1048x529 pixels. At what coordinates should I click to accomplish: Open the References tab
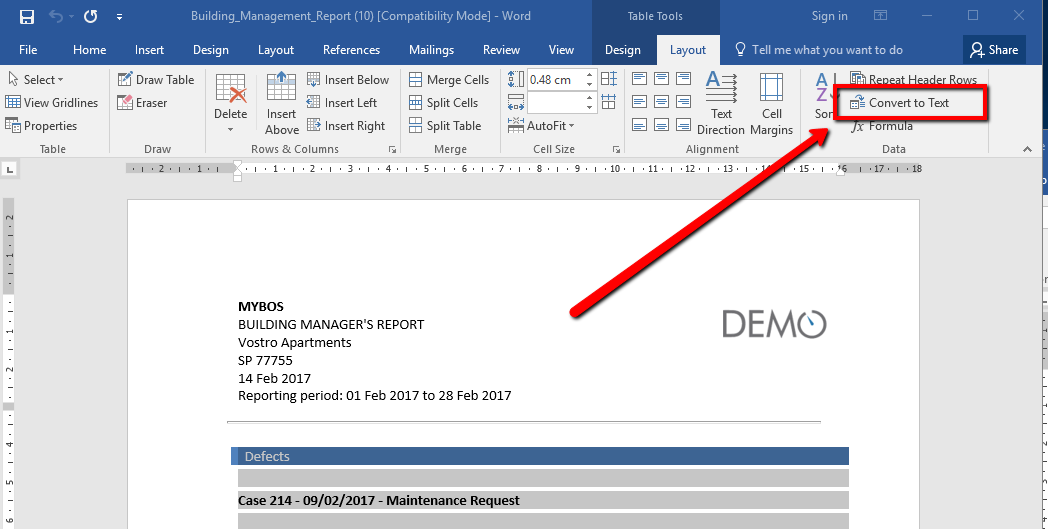tap(351, 49)
